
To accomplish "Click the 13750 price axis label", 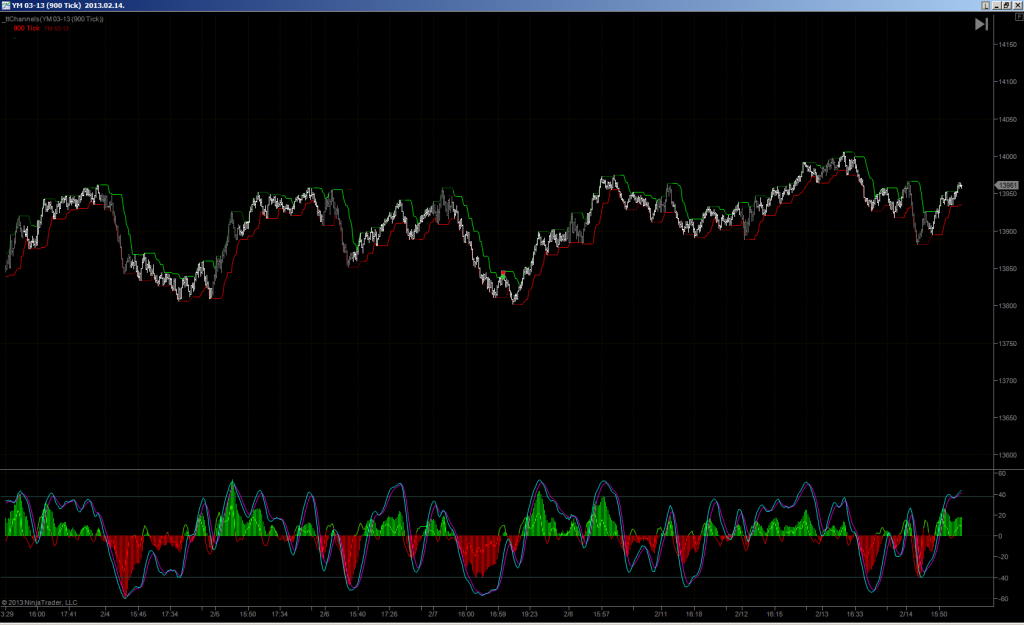I will (1008, 344).
